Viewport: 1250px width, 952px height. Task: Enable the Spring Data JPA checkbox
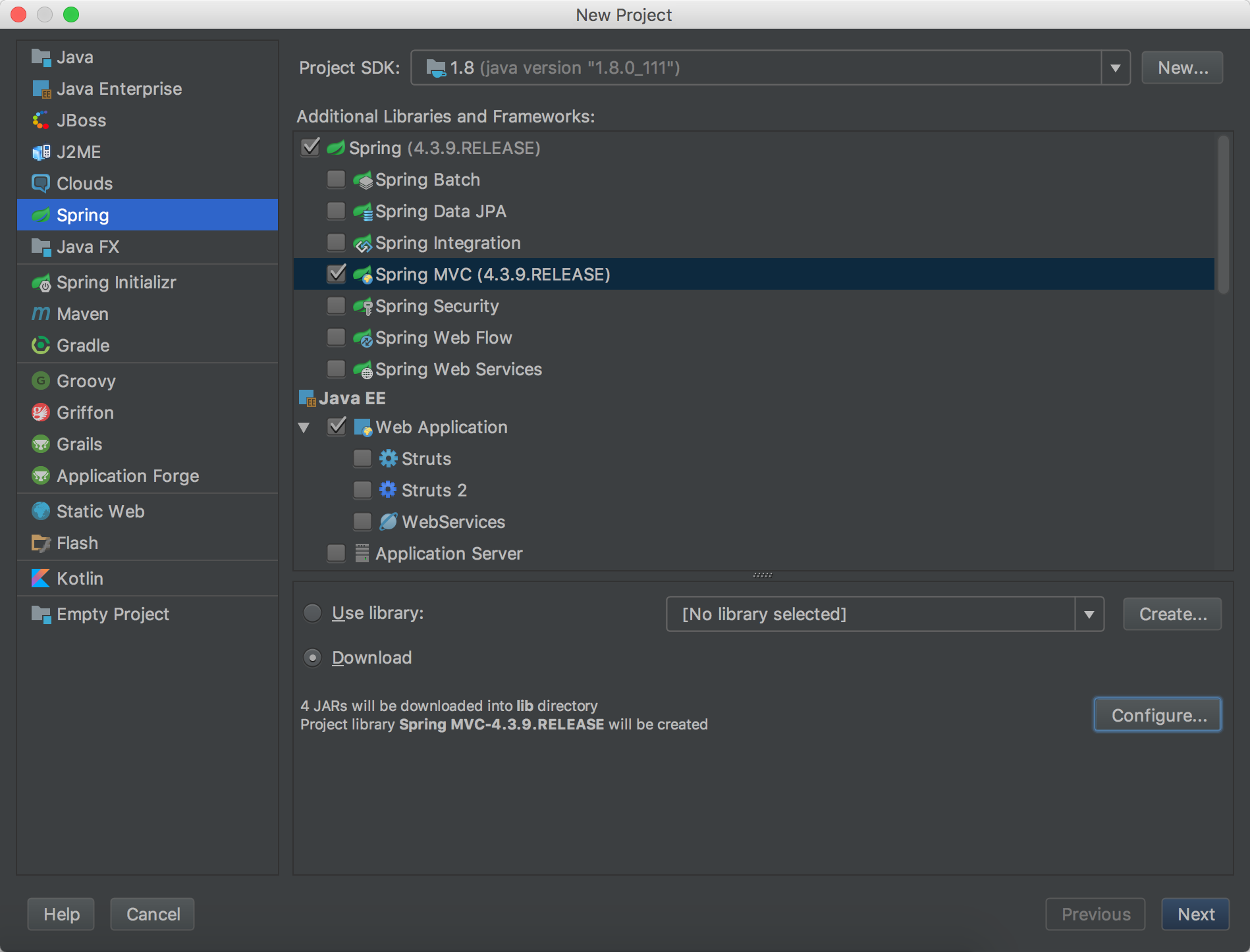337,211
